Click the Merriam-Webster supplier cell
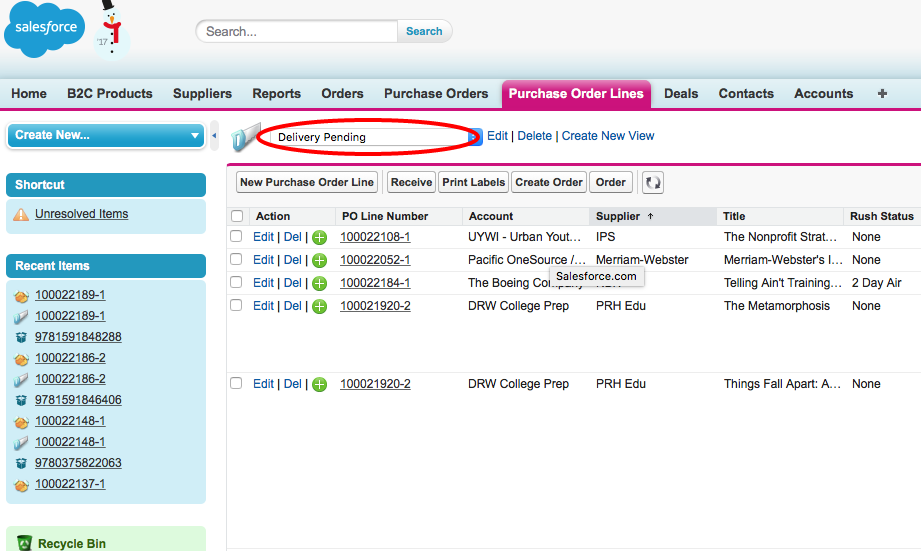This screenshot has width=921, height=551. click(642, 260)
